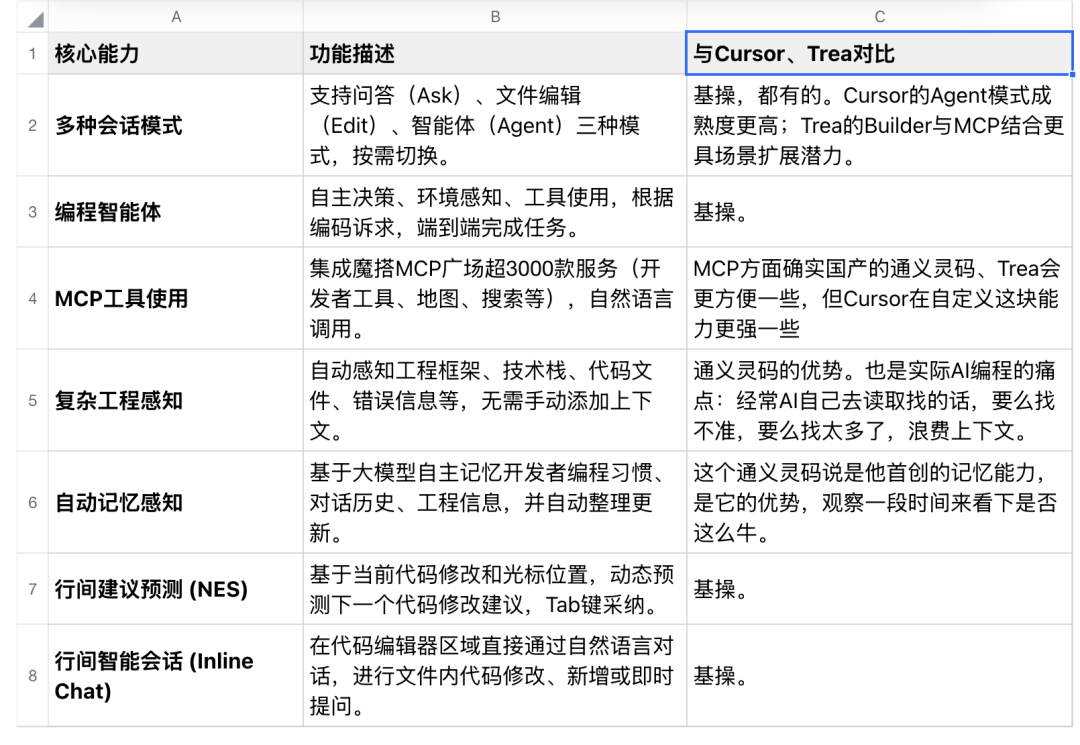Click comparison cell starting '这个通义灵码说是'

pyautogui.click(x=880, y=503)
